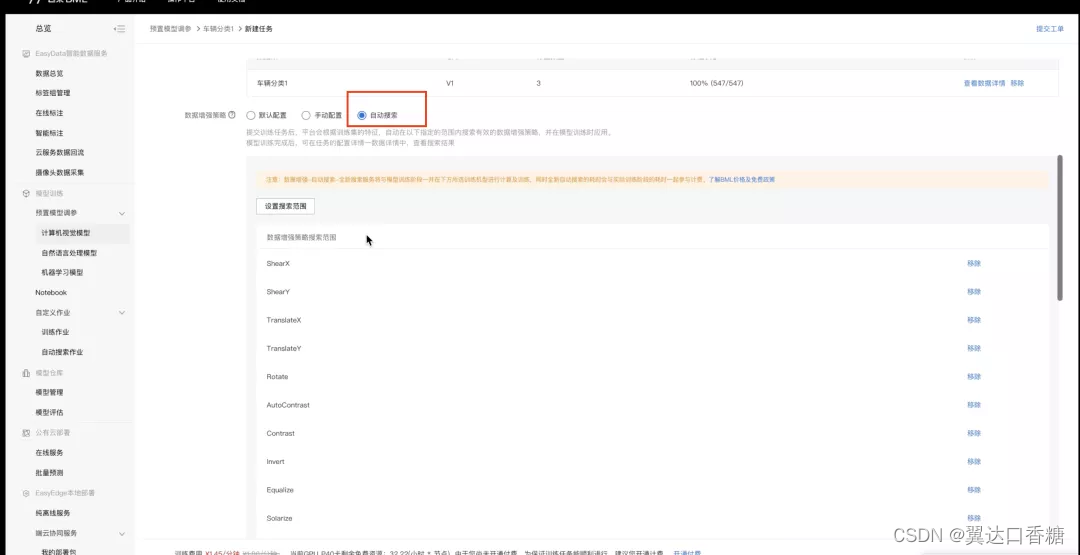Click the V1 version cell
The width and height of the screenshot is (1080, 555).
pos(450,83)
